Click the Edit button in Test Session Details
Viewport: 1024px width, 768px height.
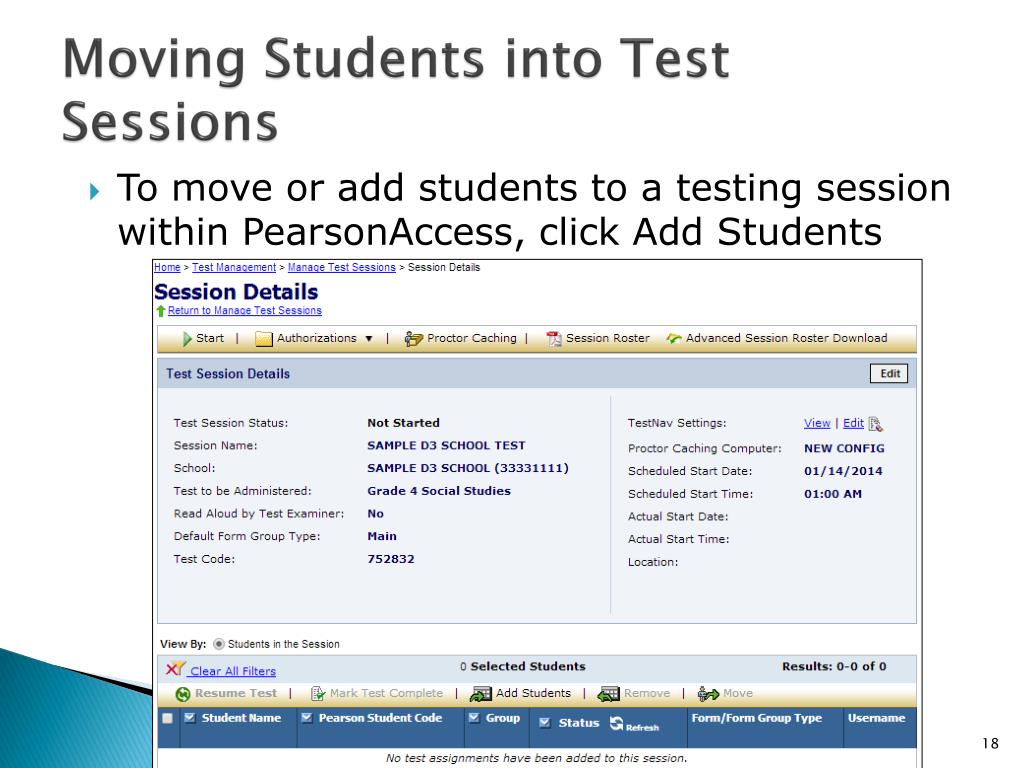tap(889, 374)
